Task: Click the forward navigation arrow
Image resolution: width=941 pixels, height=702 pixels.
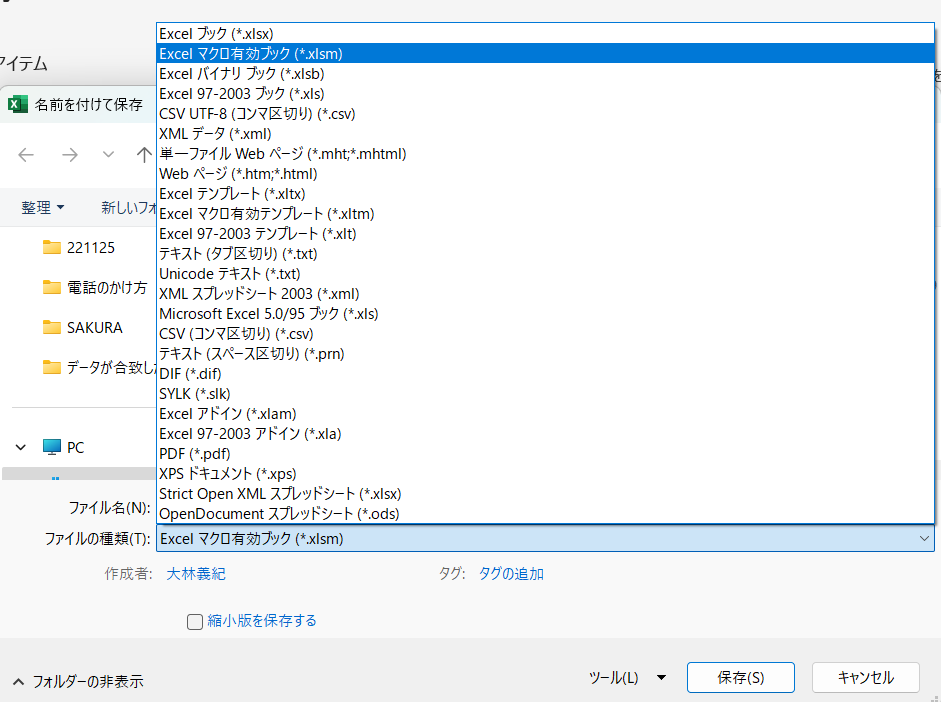Action: click(x=69, y=154)
